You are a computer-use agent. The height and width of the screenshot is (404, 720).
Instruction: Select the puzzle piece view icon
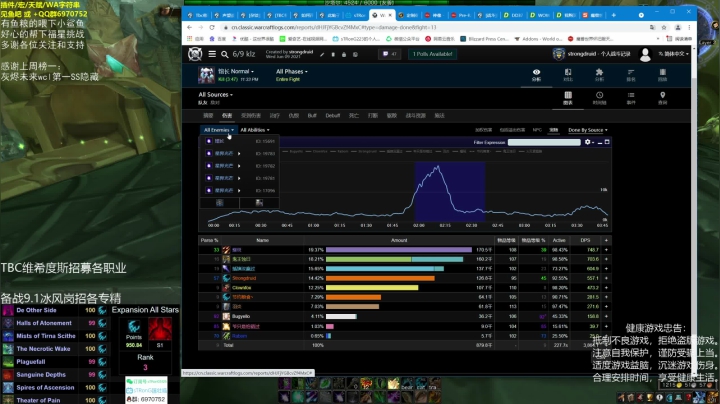(x=599, y=75)
